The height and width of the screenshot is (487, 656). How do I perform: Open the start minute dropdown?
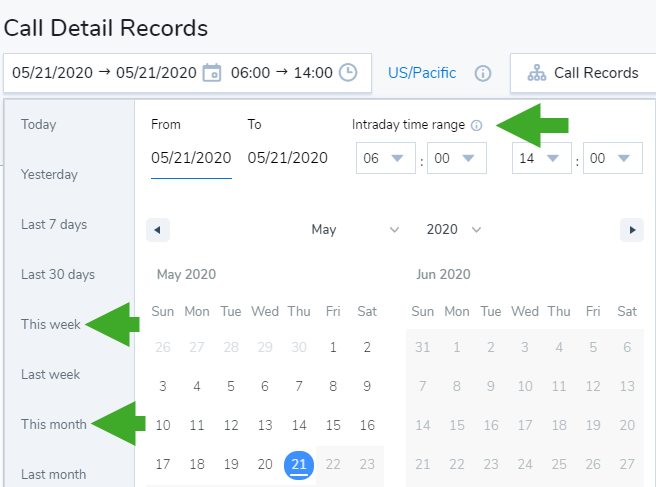click(x=456, y=158)
